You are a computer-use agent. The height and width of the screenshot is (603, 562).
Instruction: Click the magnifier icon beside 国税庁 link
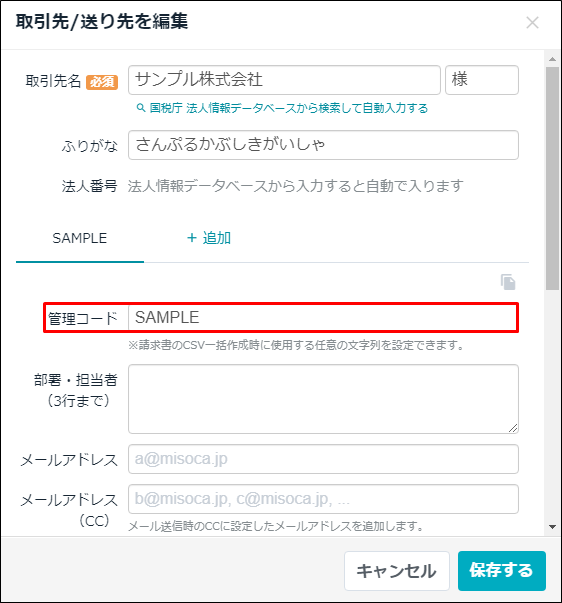pyautogui.click(x=141, y=108)
